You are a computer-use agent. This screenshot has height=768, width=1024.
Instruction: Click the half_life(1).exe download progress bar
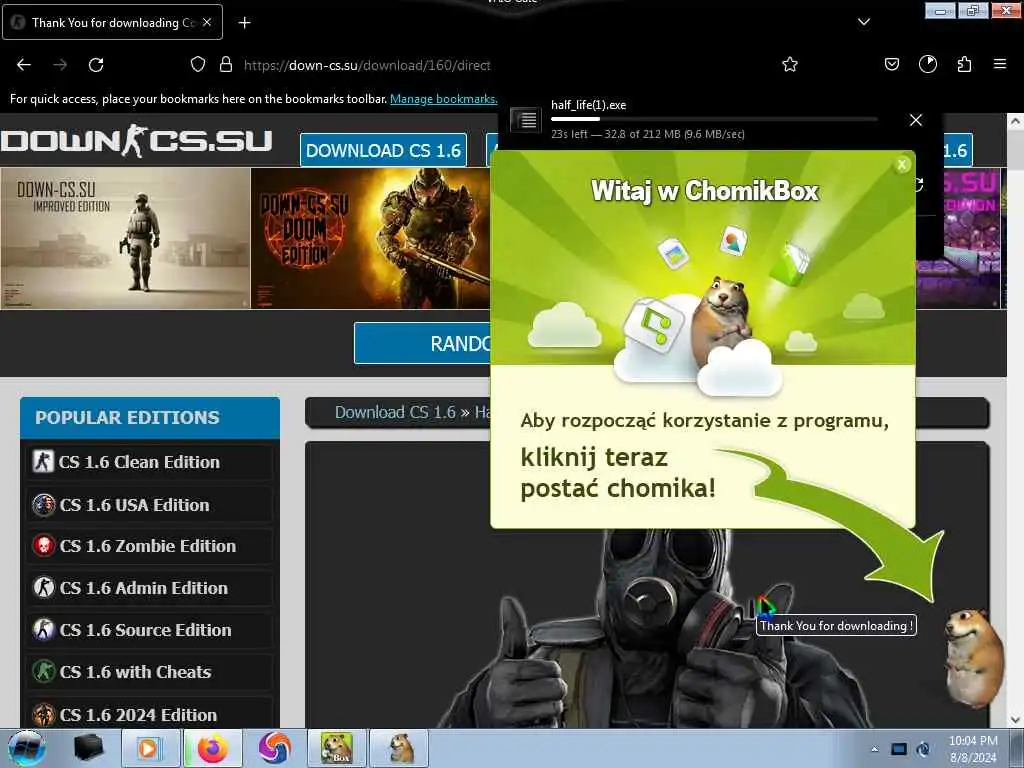(x=714, y=119)
